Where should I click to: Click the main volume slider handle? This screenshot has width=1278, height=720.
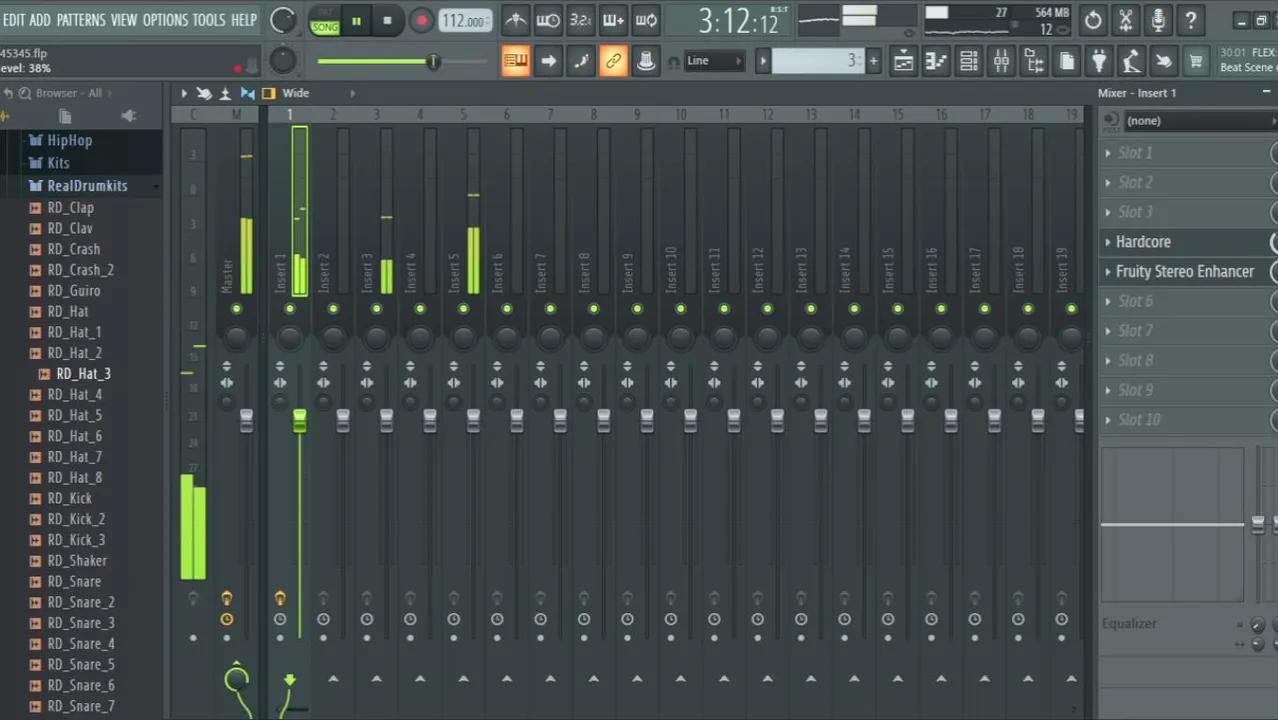point(434,62)
